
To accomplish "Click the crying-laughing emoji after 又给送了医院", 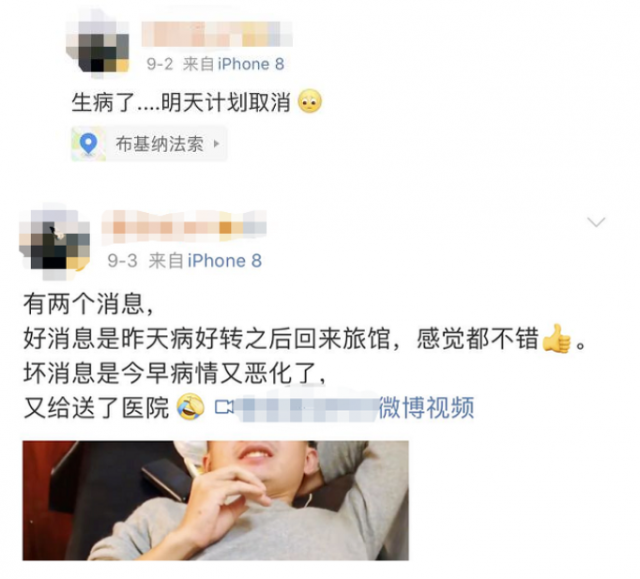I will click(191, 407).
